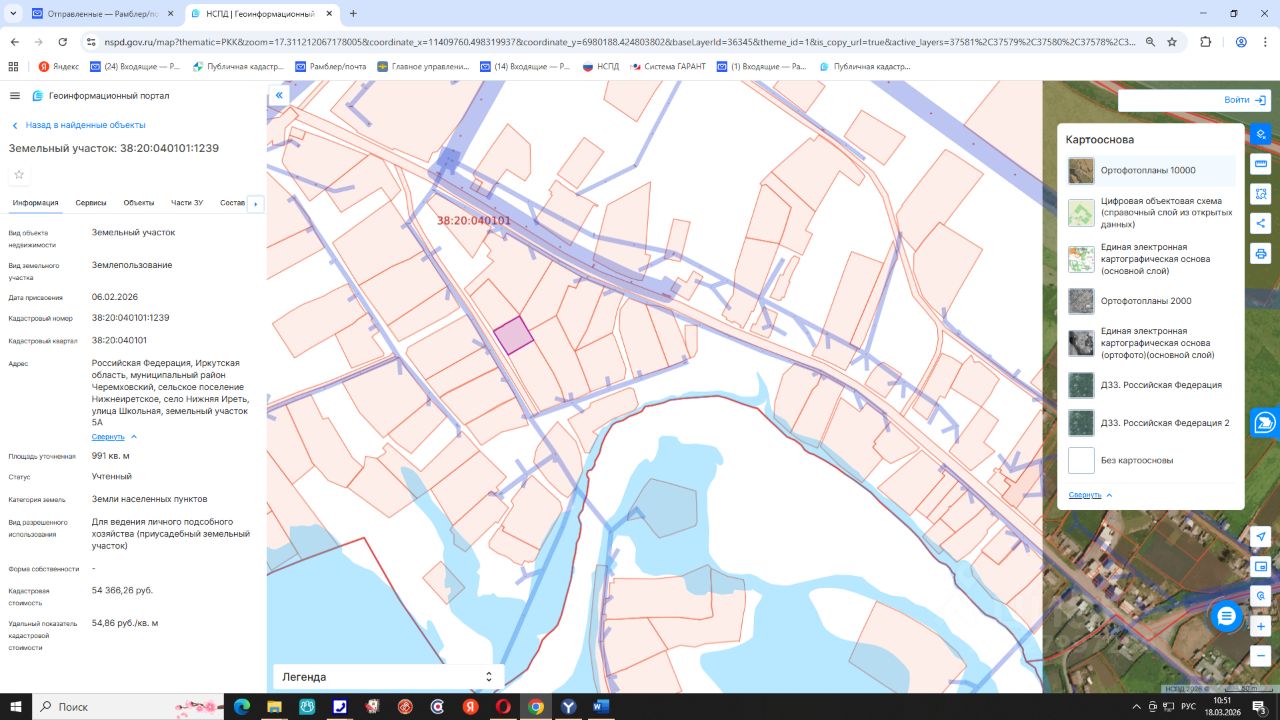This screenshot has height=720, width=1280.
Task: Expand the Легенда selector
Action: click(388, 677)
